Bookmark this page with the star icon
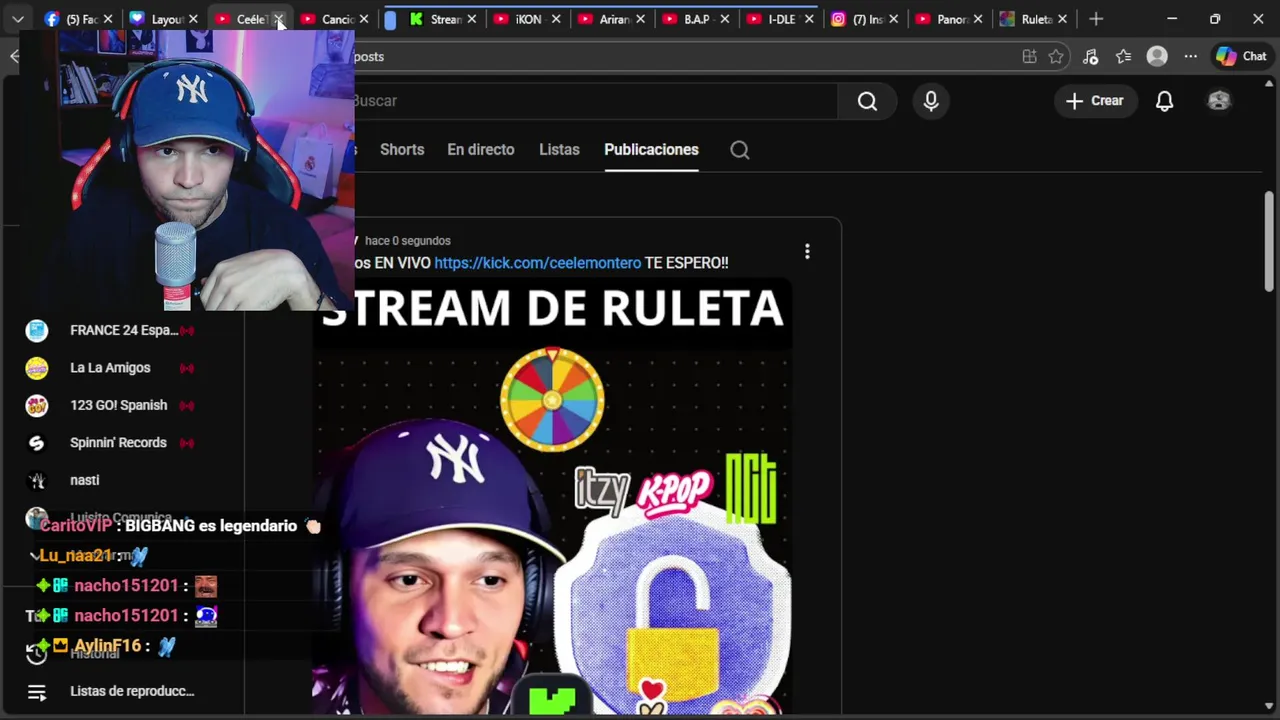Image resolution: width=1280 pixels, height=720 pixels. (x=1056, y=57)
